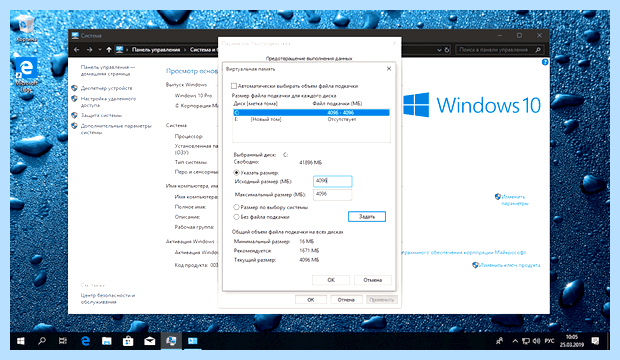This screenshot has height=360, width=620.
Task: Click 'Отмена' in Performance Options dialog
Action: click(x=346, y=300)
